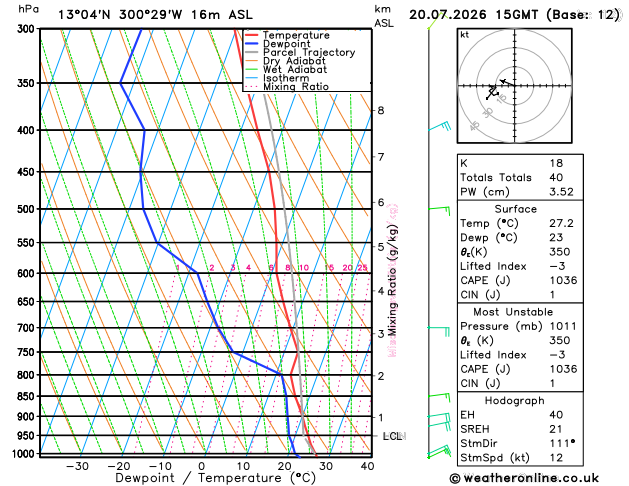Click the StmSpd (kt) value '12'

(x=556, y=458)
